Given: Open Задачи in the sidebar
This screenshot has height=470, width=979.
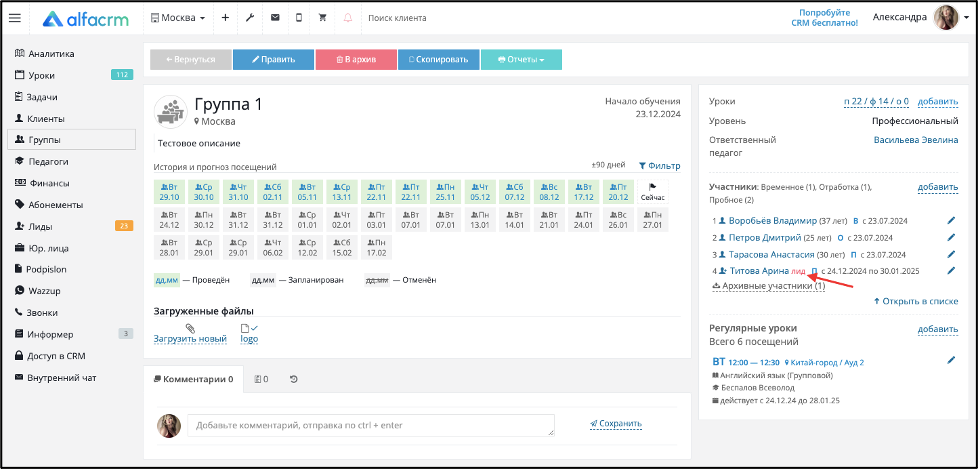Looking at the screenshot, I should (x=37, y=97).
